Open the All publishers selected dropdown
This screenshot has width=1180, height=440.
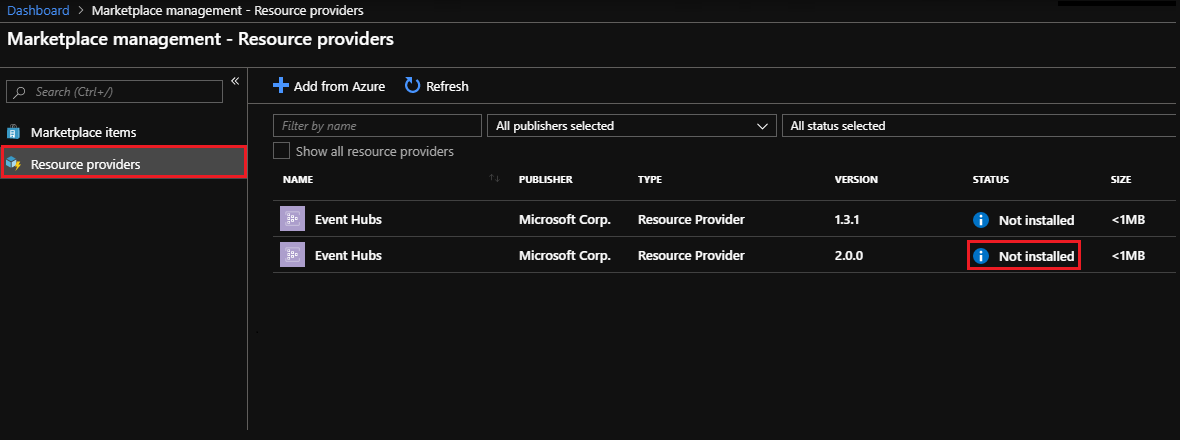coord(631,126)
